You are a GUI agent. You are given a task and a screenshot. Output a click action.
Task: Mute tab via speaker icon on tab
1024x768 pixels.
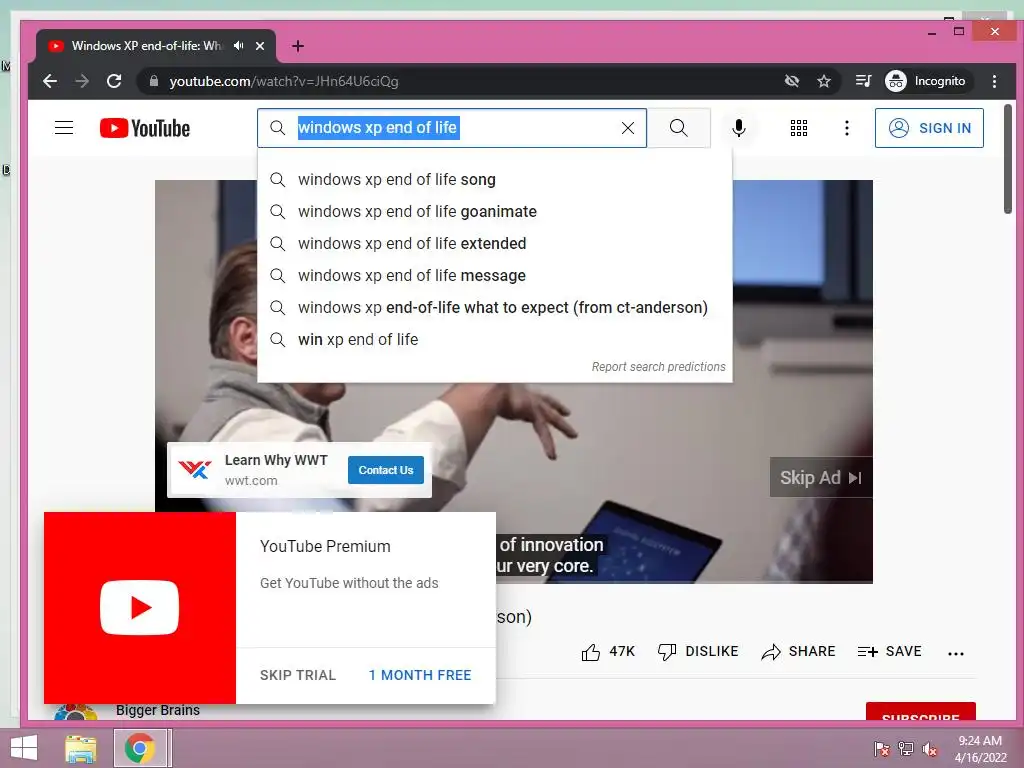[238, 46]
